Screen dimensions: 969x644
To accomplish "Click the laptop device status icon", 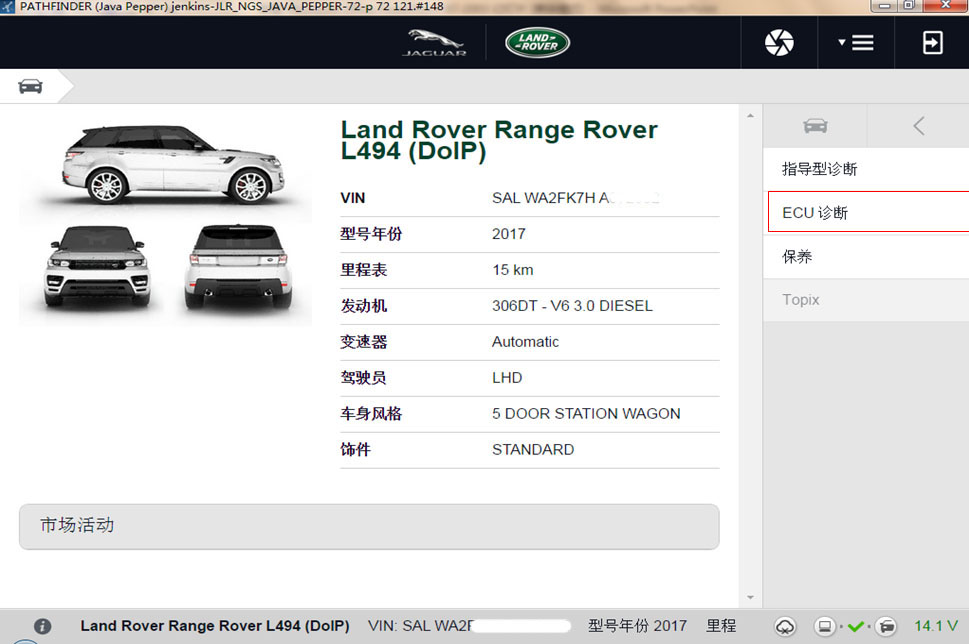I will 824,627.
